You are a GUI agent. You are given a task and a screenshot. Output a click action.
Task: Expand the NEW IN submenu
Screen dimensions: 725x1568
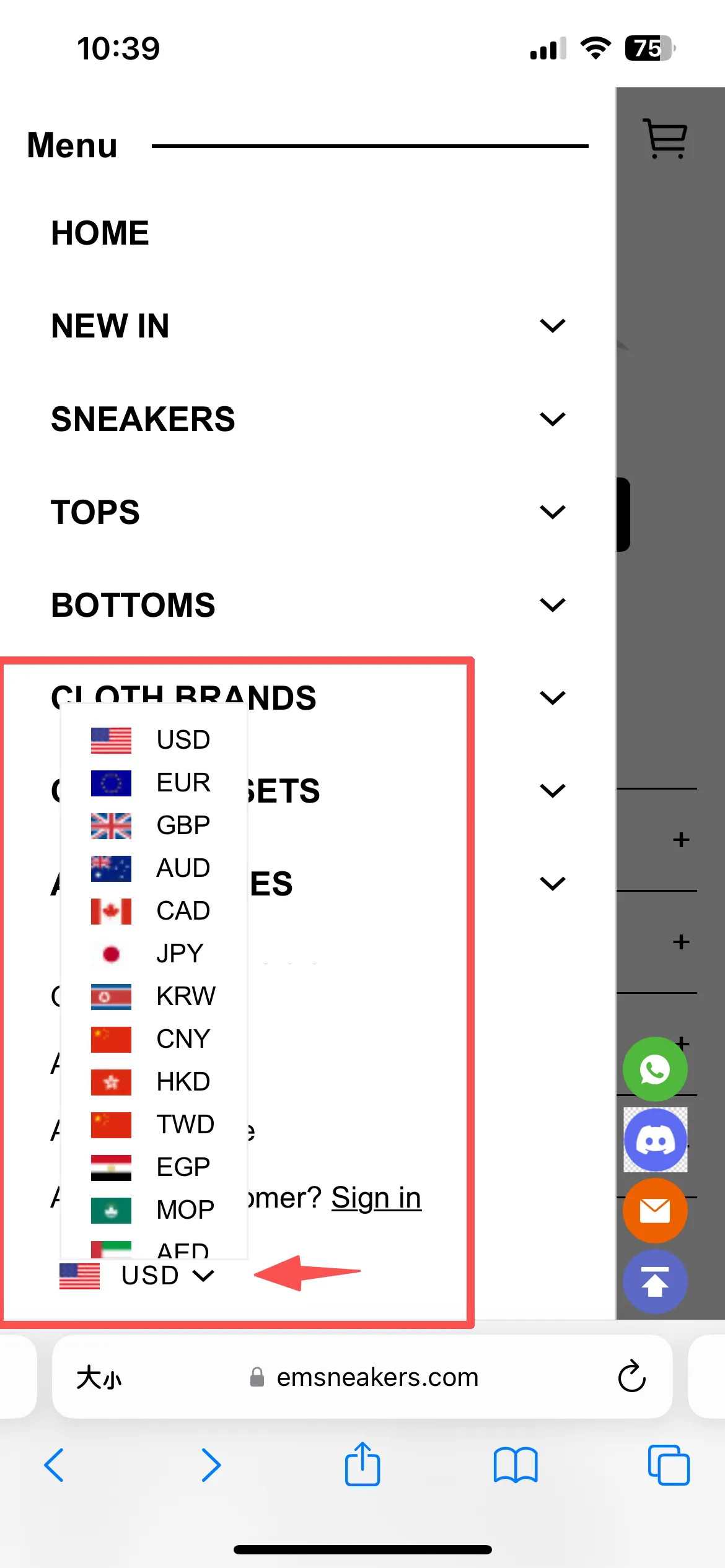[x=552, y=326]
